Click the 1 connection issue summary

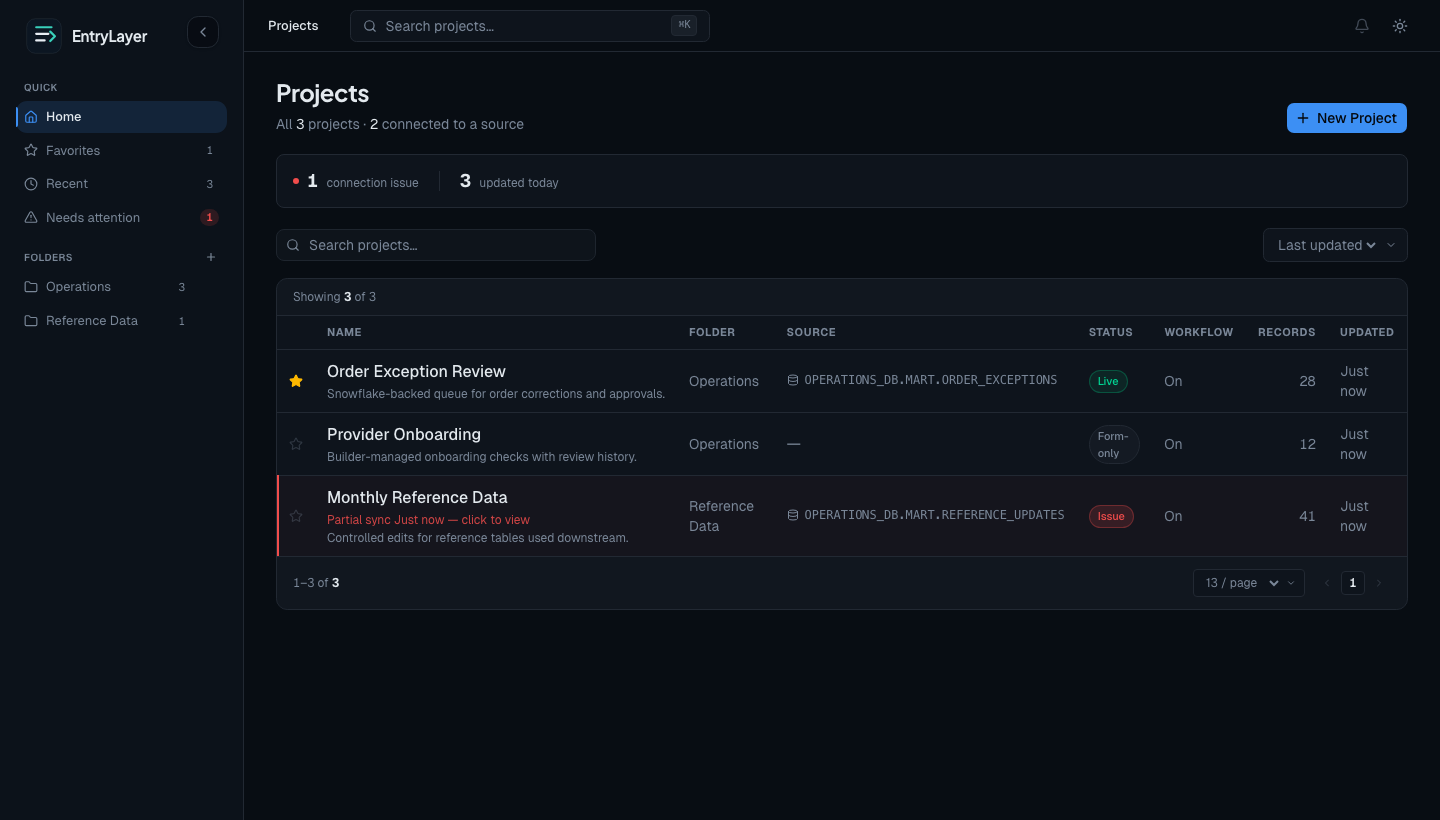click(356, 181)
